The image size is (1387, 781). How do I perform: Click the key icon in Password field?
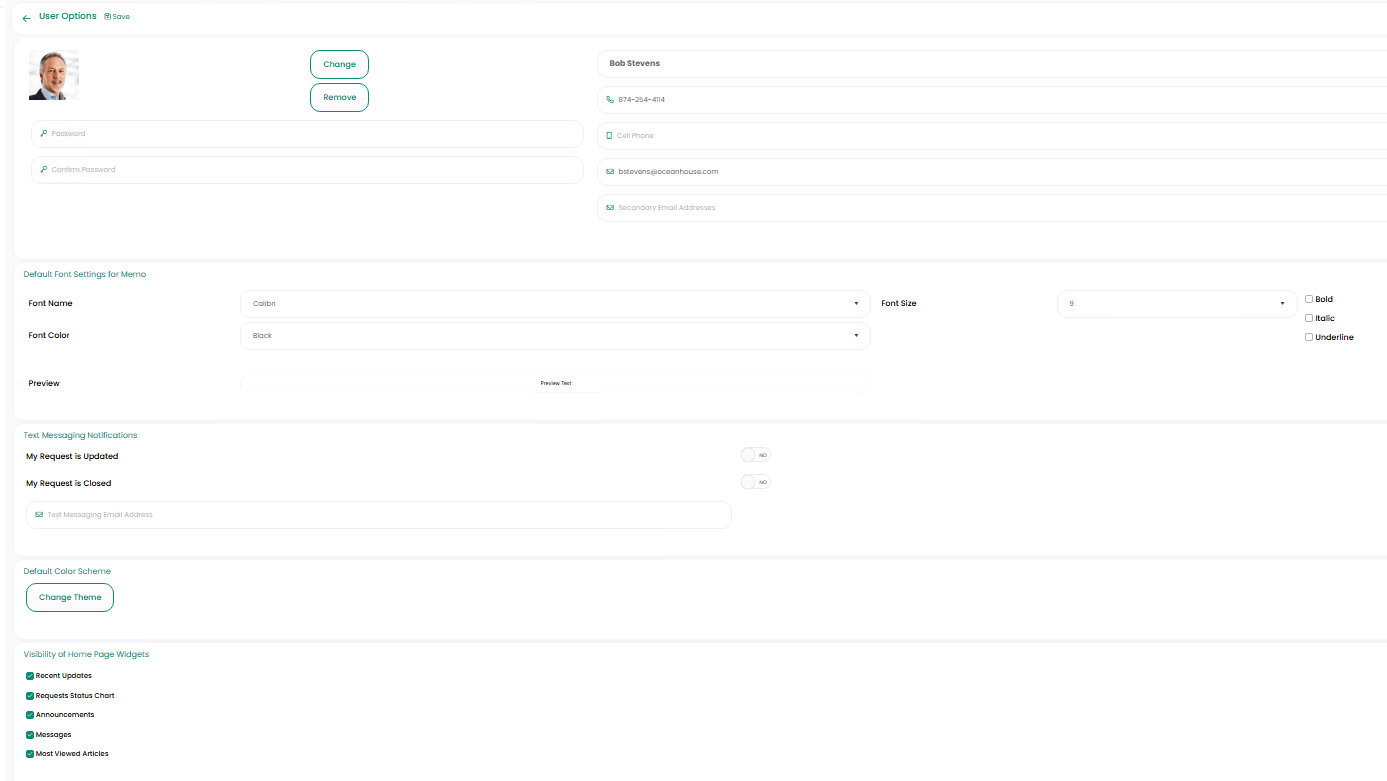(44, 134)
